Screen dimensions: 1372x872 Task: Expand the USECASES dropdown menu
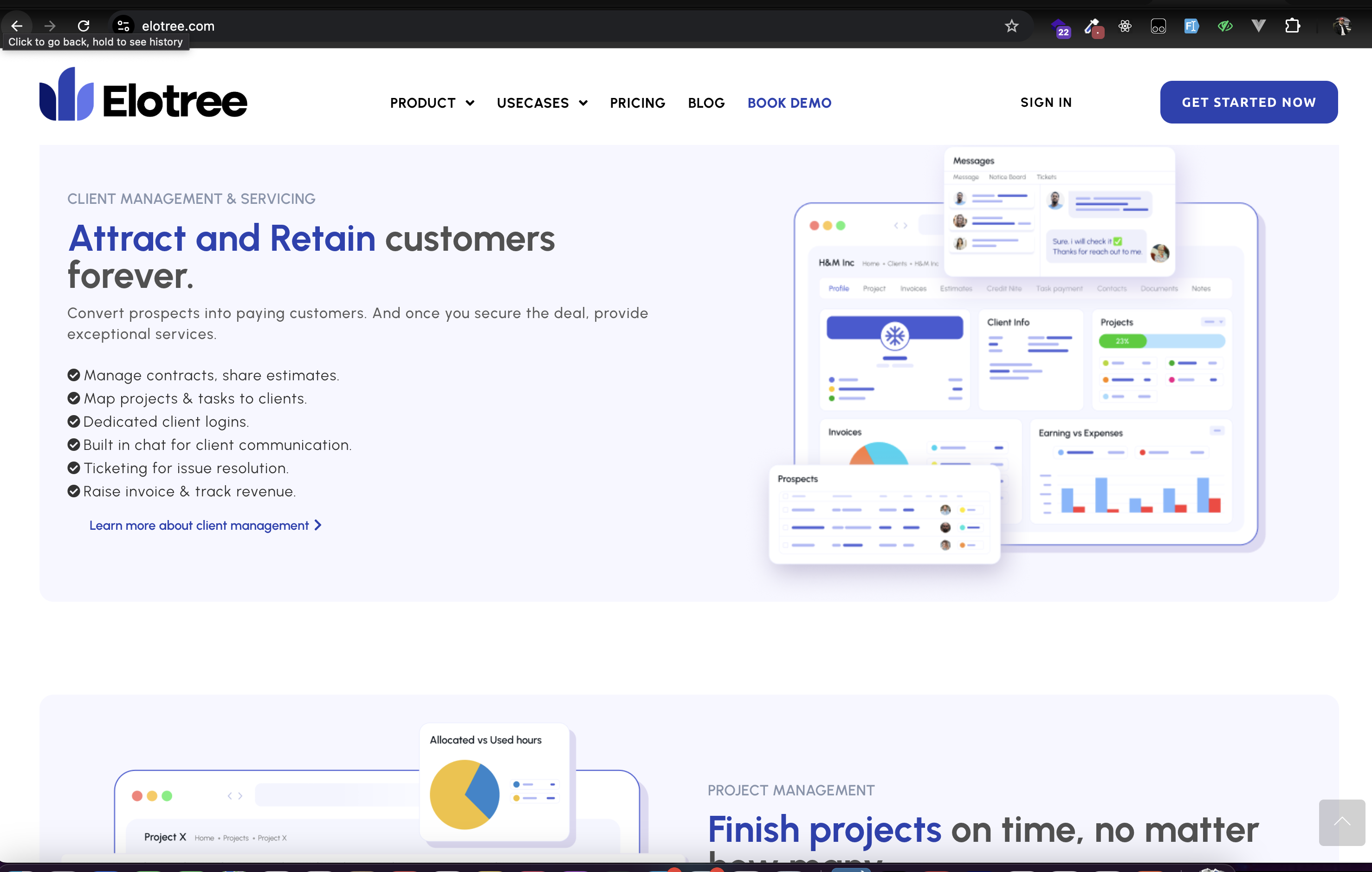[x=542, y=103]
